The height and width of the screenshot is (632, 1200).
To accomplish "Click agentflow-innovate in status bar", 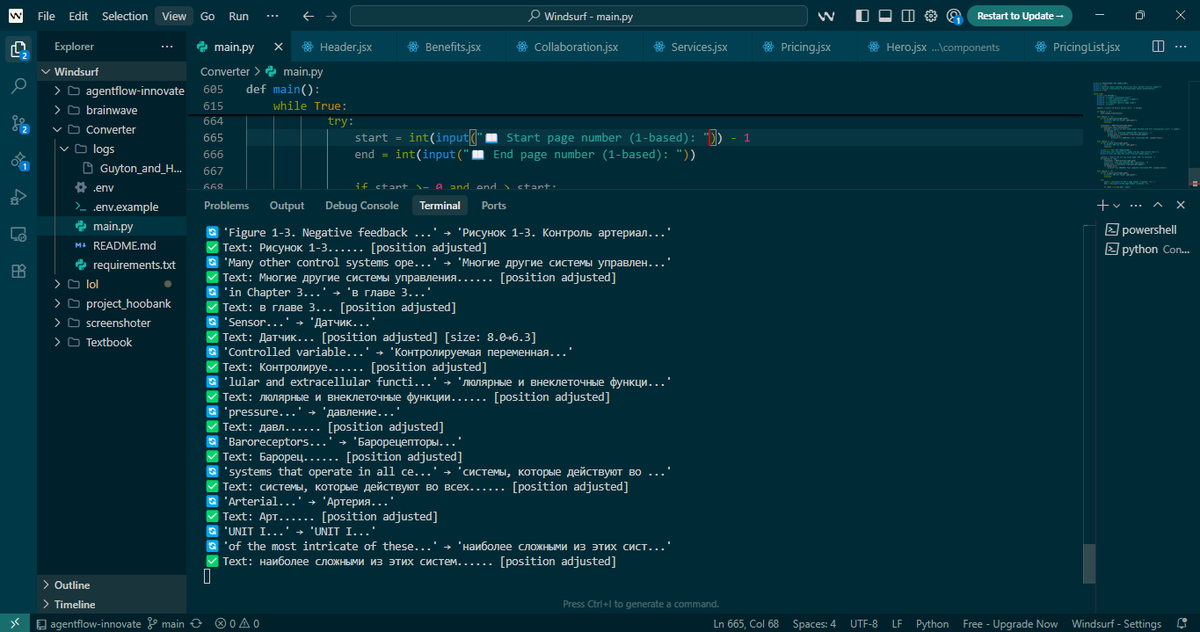I will (x=88, y=623).
